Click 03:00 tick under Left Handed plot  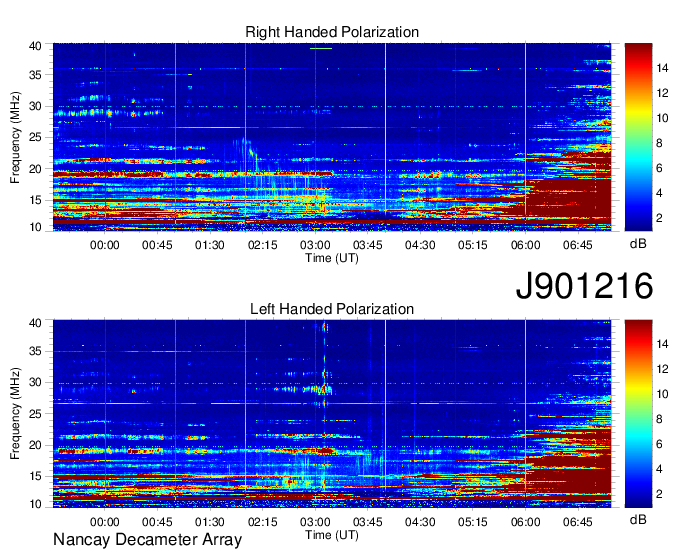(x=315, y=522)
